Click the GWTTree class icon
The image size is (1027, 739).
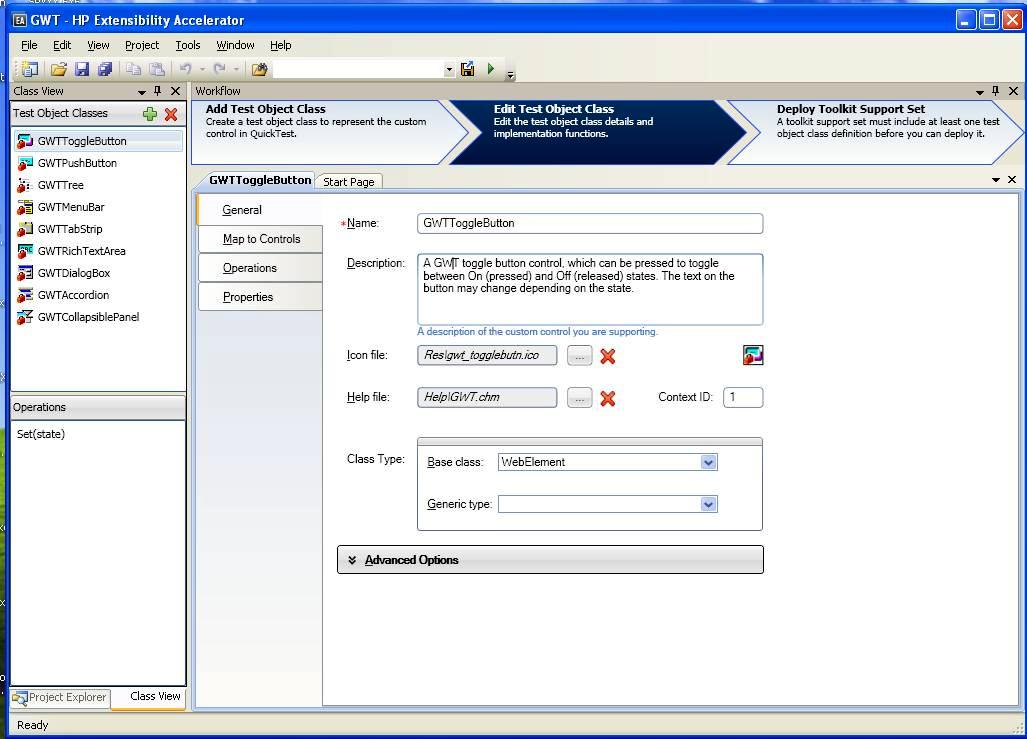click(x=25, y=185)
